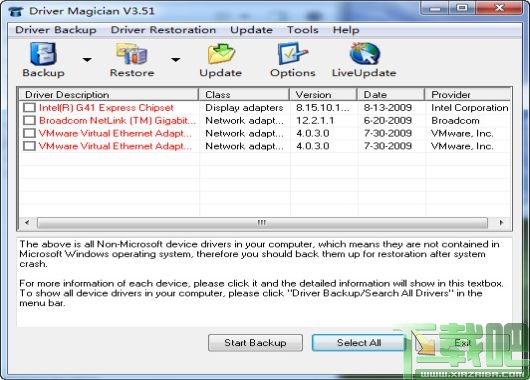
Task: Click the Exit button
Action: tap(462, 343)
